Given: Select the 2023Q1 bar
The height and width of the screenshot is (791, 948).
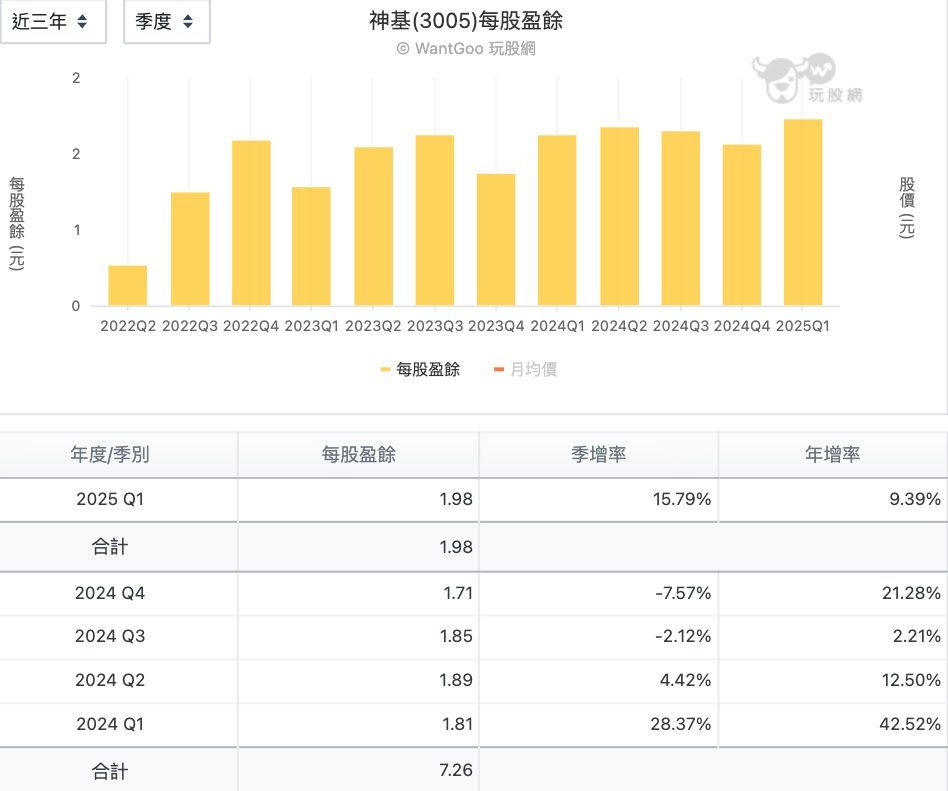Looking at the screenshot, I should (x=311, y=246).
